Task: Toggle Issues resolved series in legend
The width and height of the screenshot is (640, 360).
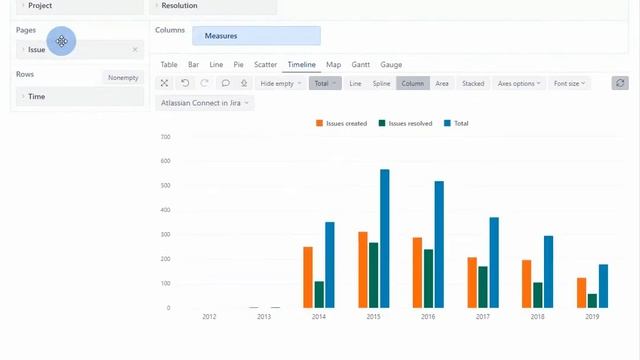Action: point(405,123)
